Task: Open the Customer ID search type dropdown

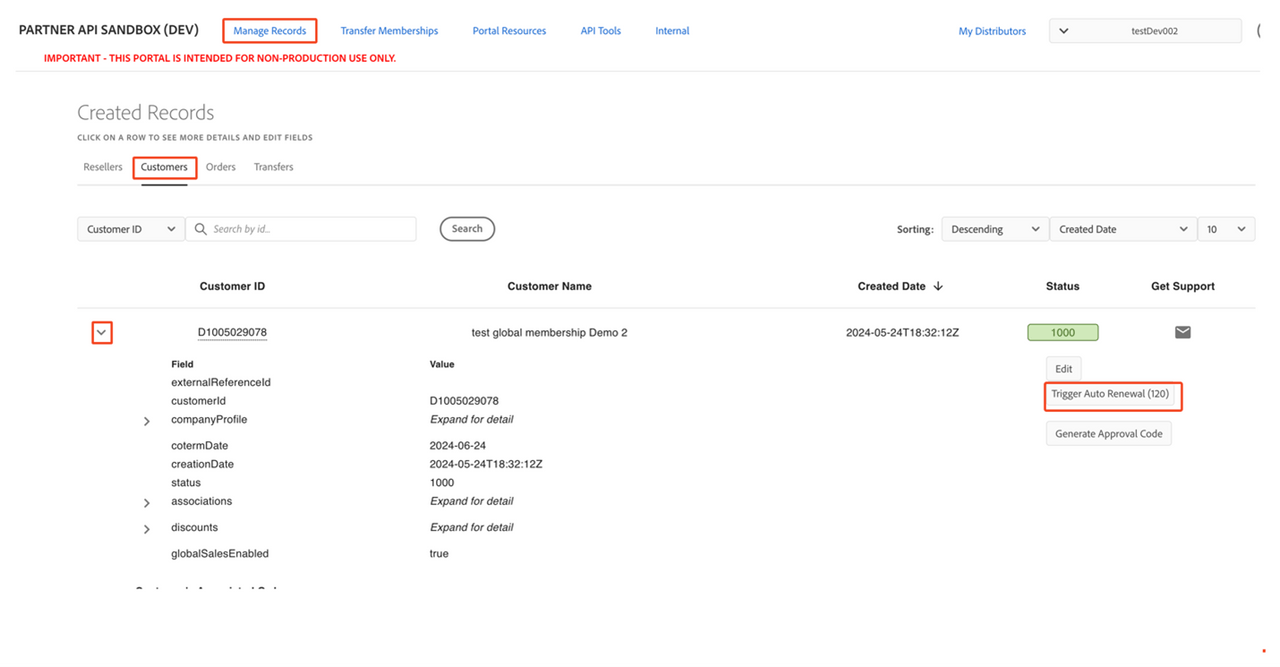Action: point(130,229)
